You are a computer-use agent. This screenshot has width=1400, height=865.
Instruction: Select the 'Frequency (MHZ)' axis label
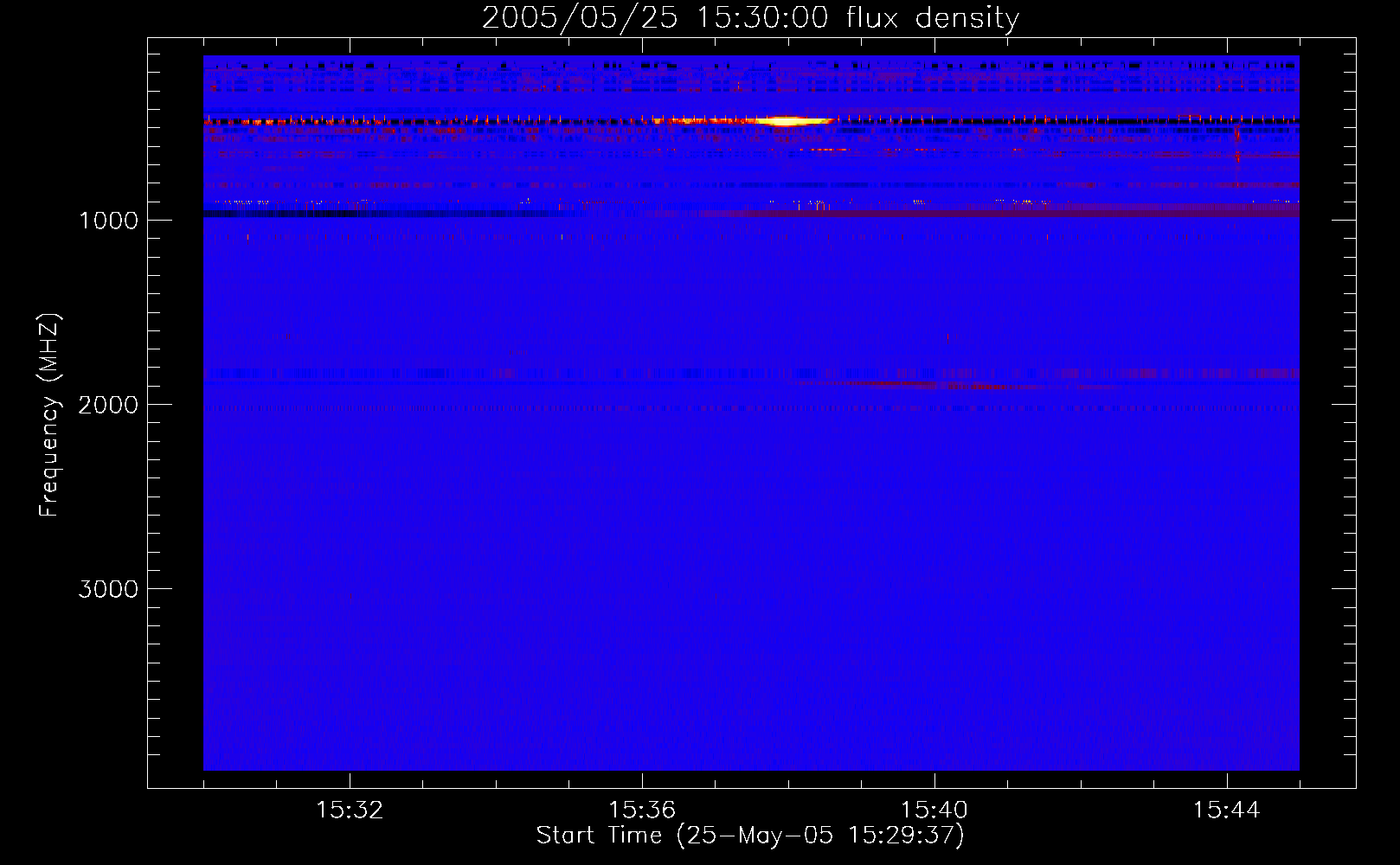pos(49,415)
